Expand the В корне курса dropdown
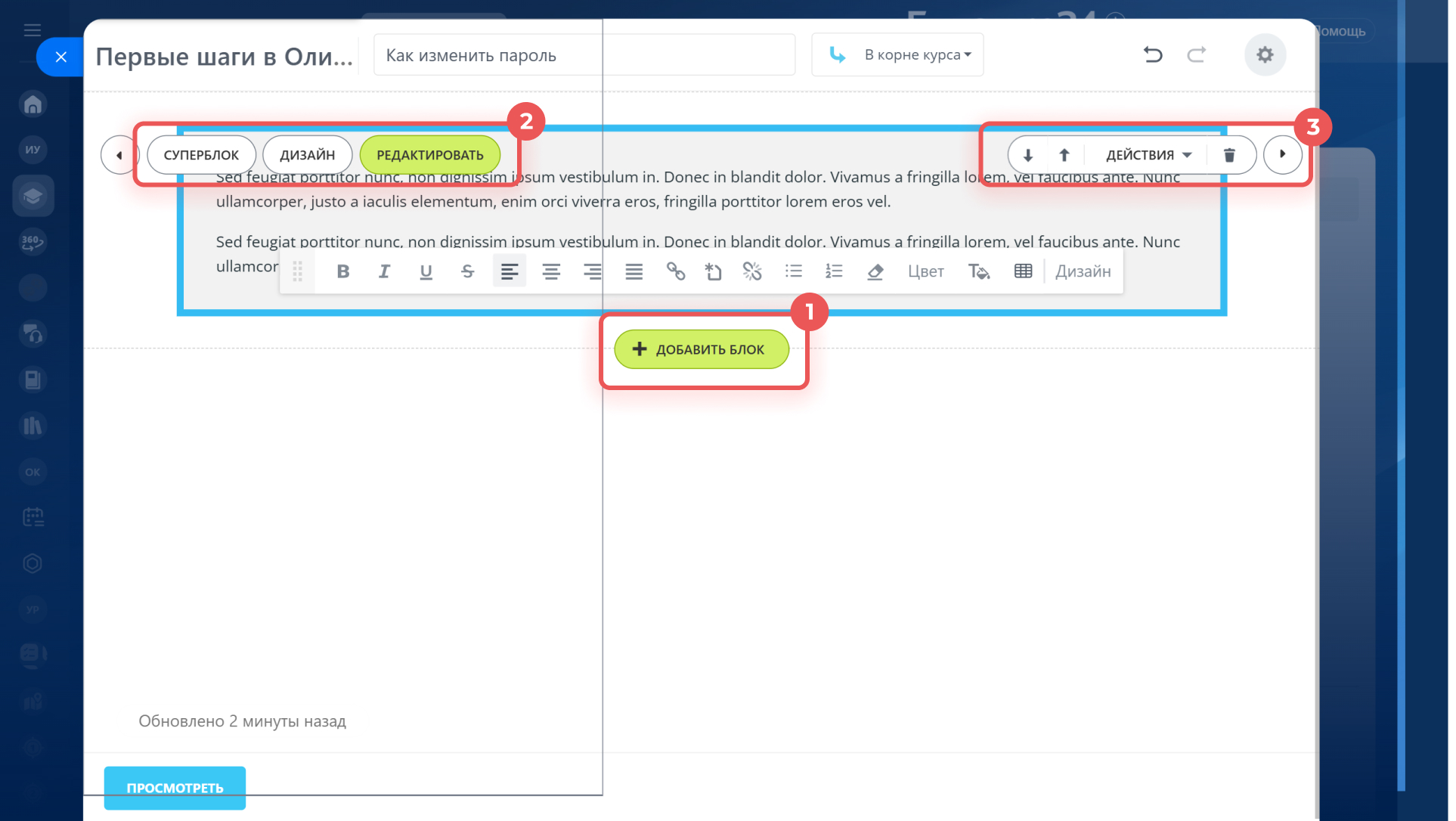1456x821 pixels. click(x=897, y=54)
